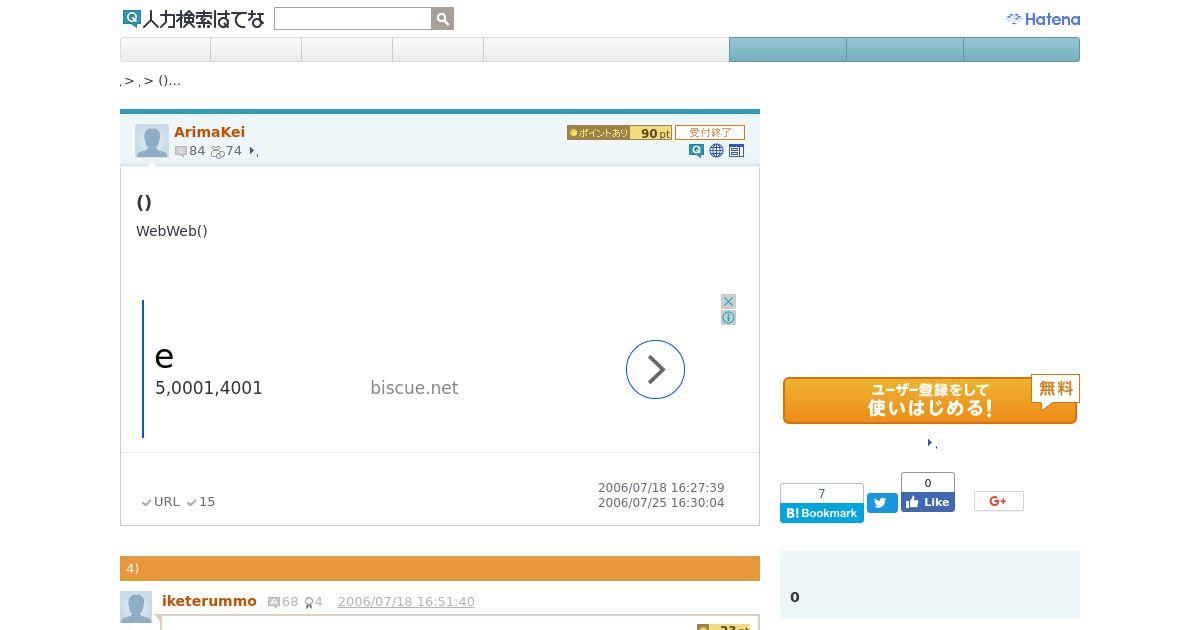Select the rightmost teal navigation tab
This screenshot has width=1200, height=630.
click(1021, 49)
